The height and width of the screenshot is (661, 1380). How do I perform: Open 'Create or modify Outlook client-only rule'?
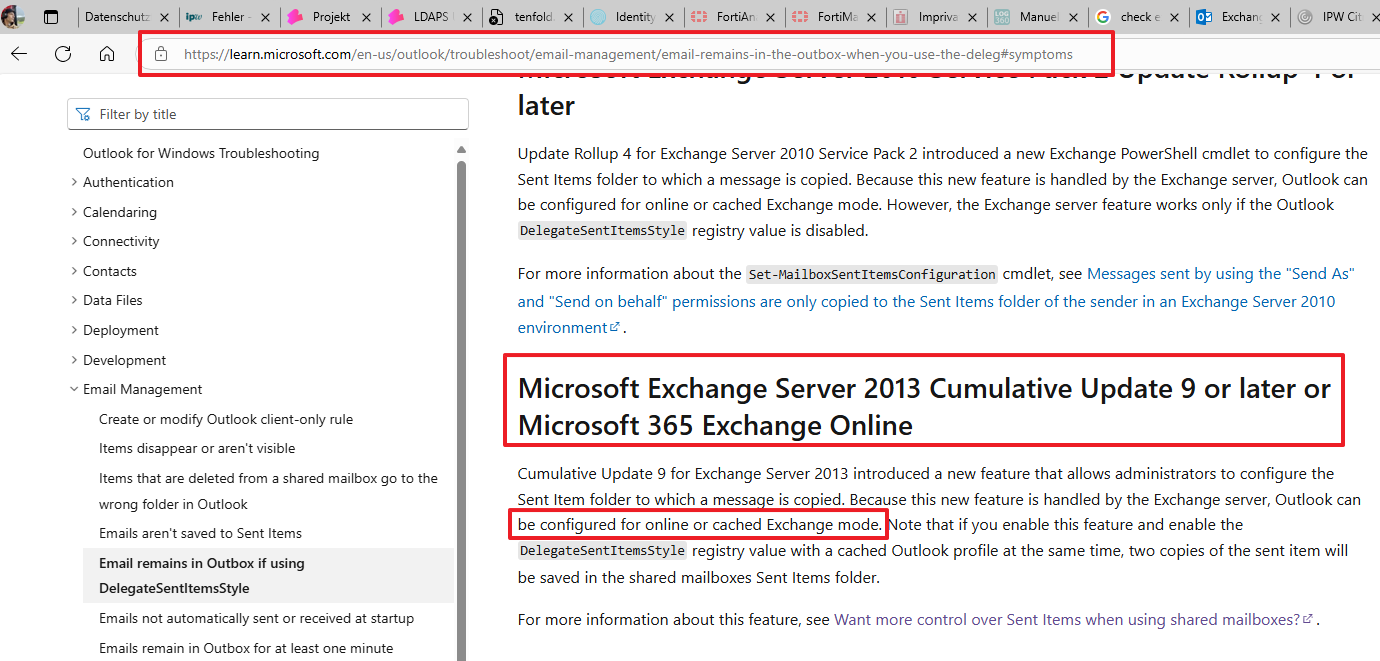click(x=226, y=419)
